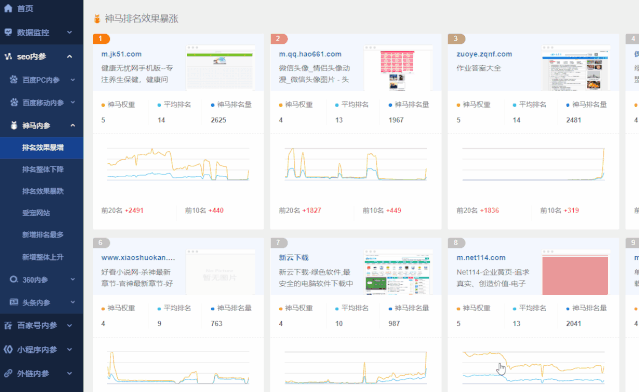Click rank badge 3 on zuoye.zqnf.com card
This screenshot has width=639, height=392.
click(456, 39)
